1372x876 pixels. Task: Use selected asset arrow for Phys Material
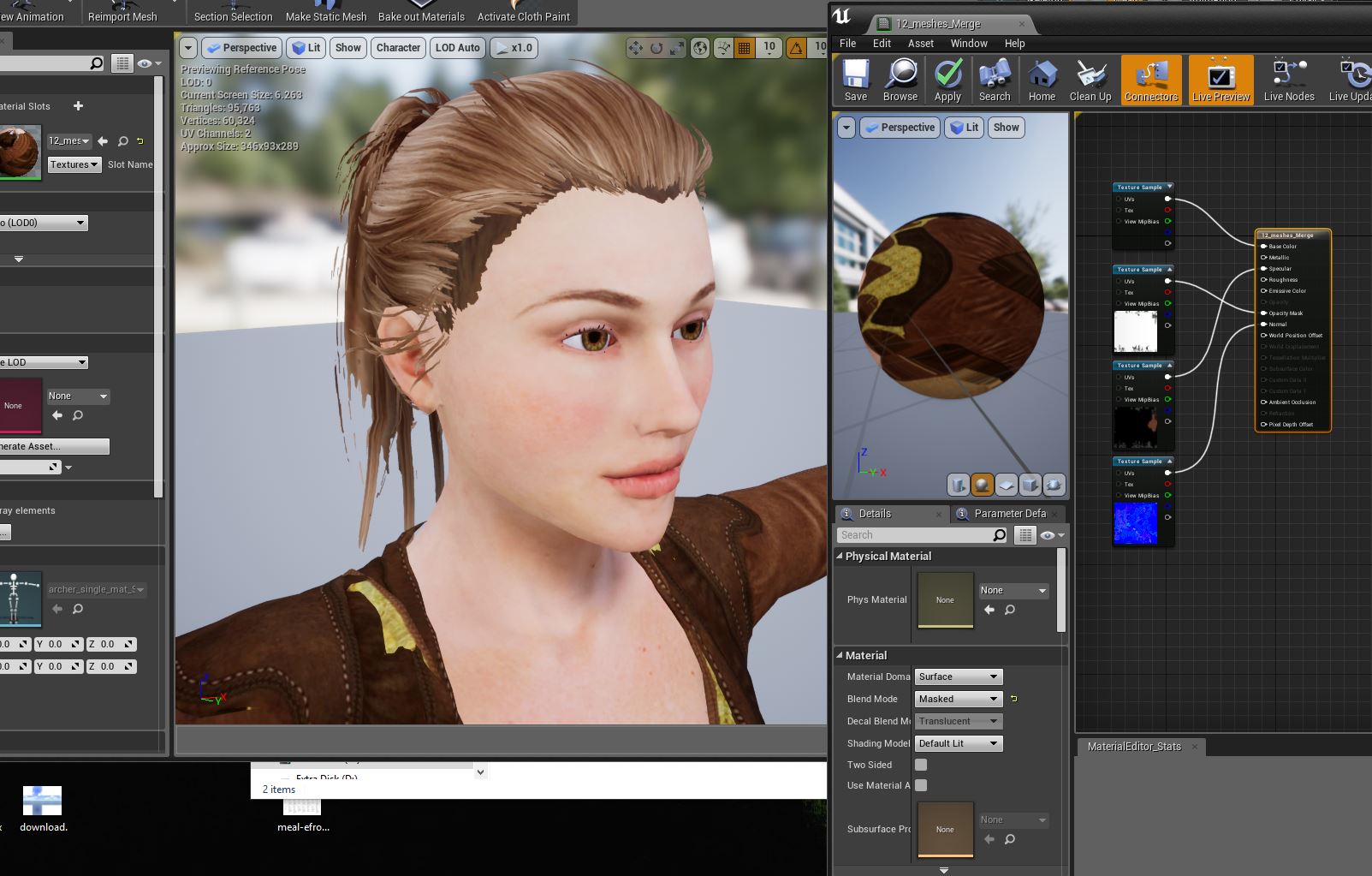(x=989, y=610)
